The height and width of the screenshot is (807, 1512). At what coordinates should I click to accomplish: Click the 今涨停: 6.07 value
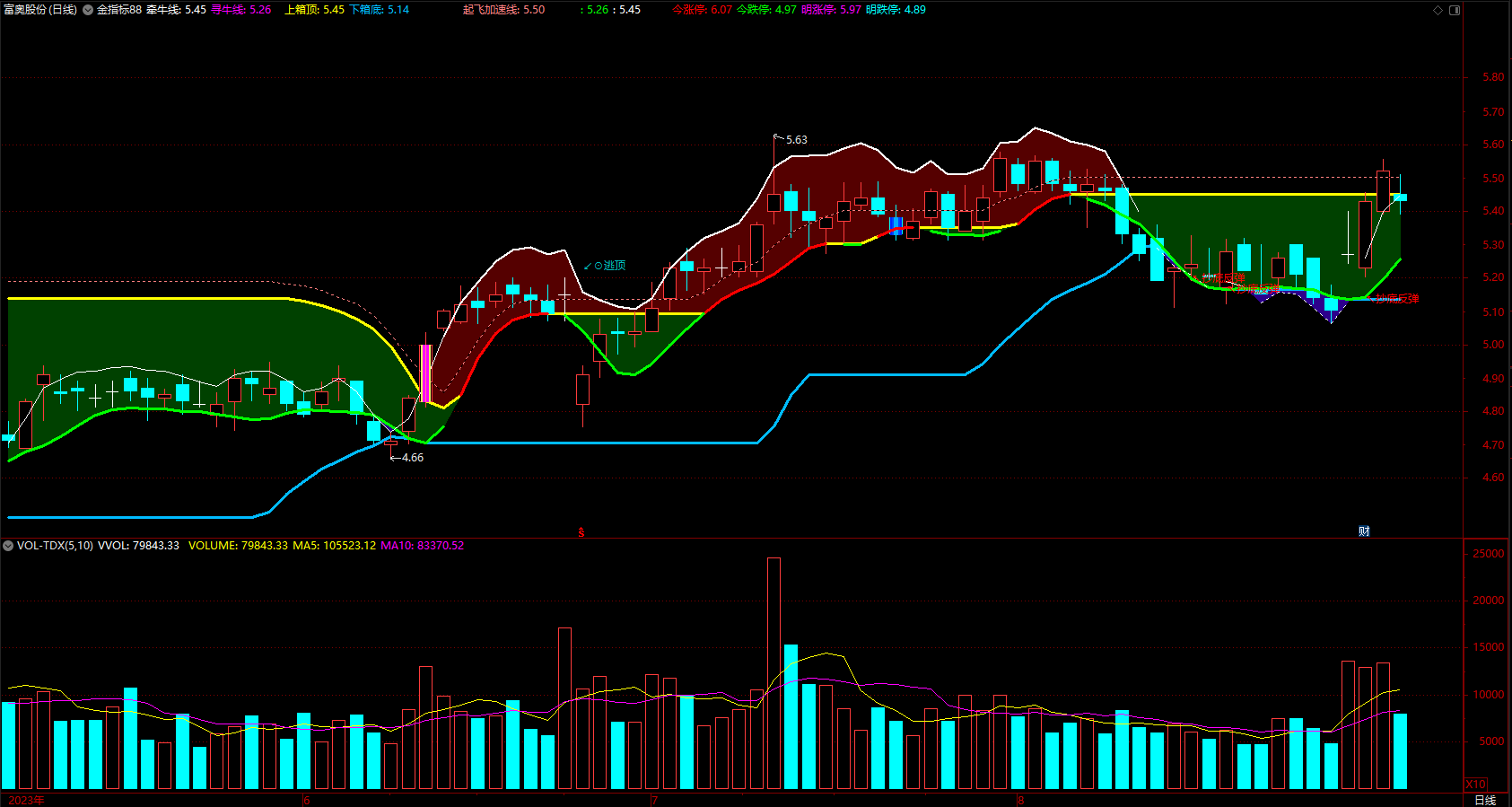(703, 10)
